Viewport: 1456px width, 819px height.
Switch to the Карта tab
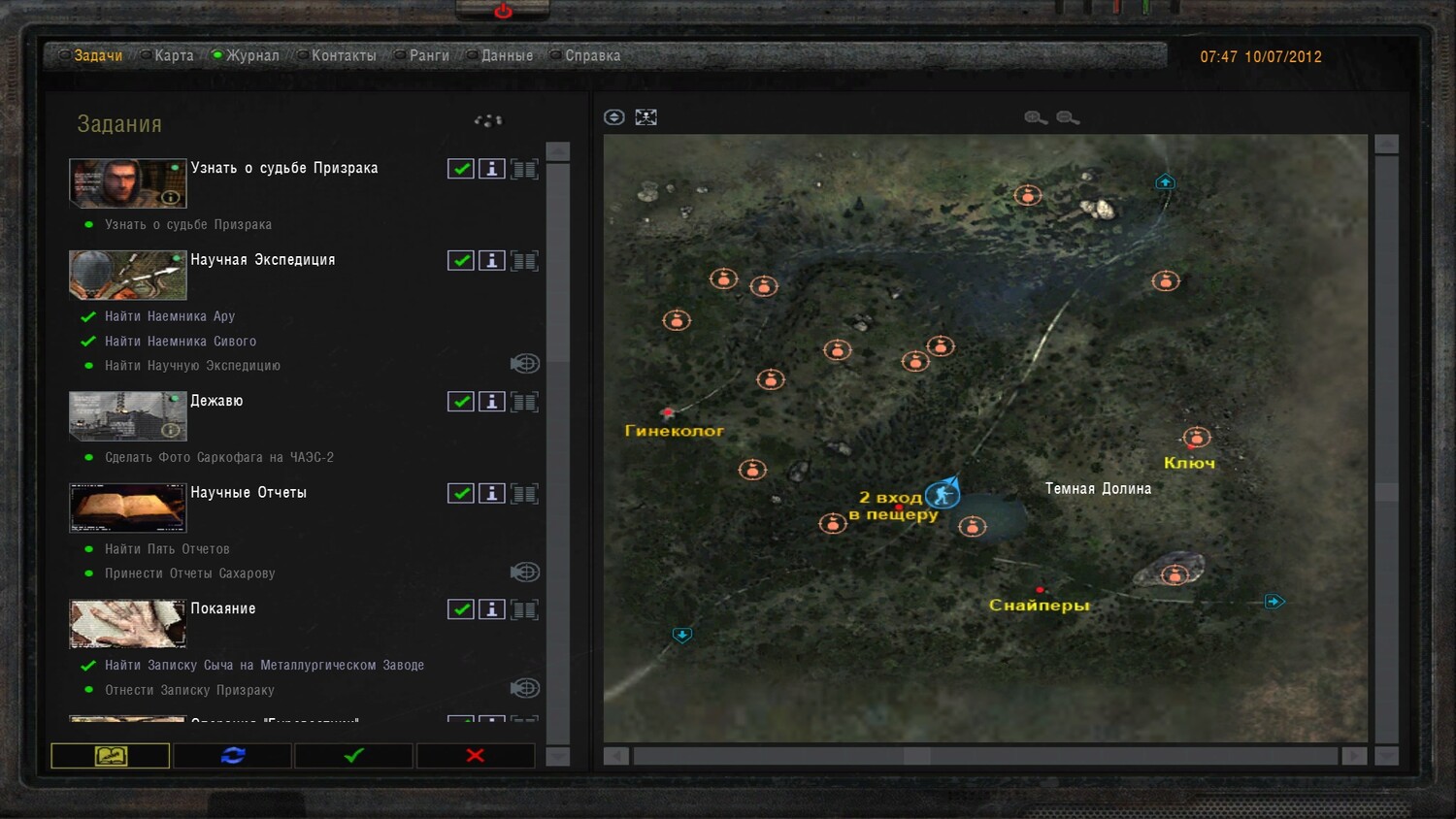pyautogui.click(x=174, y=56)
